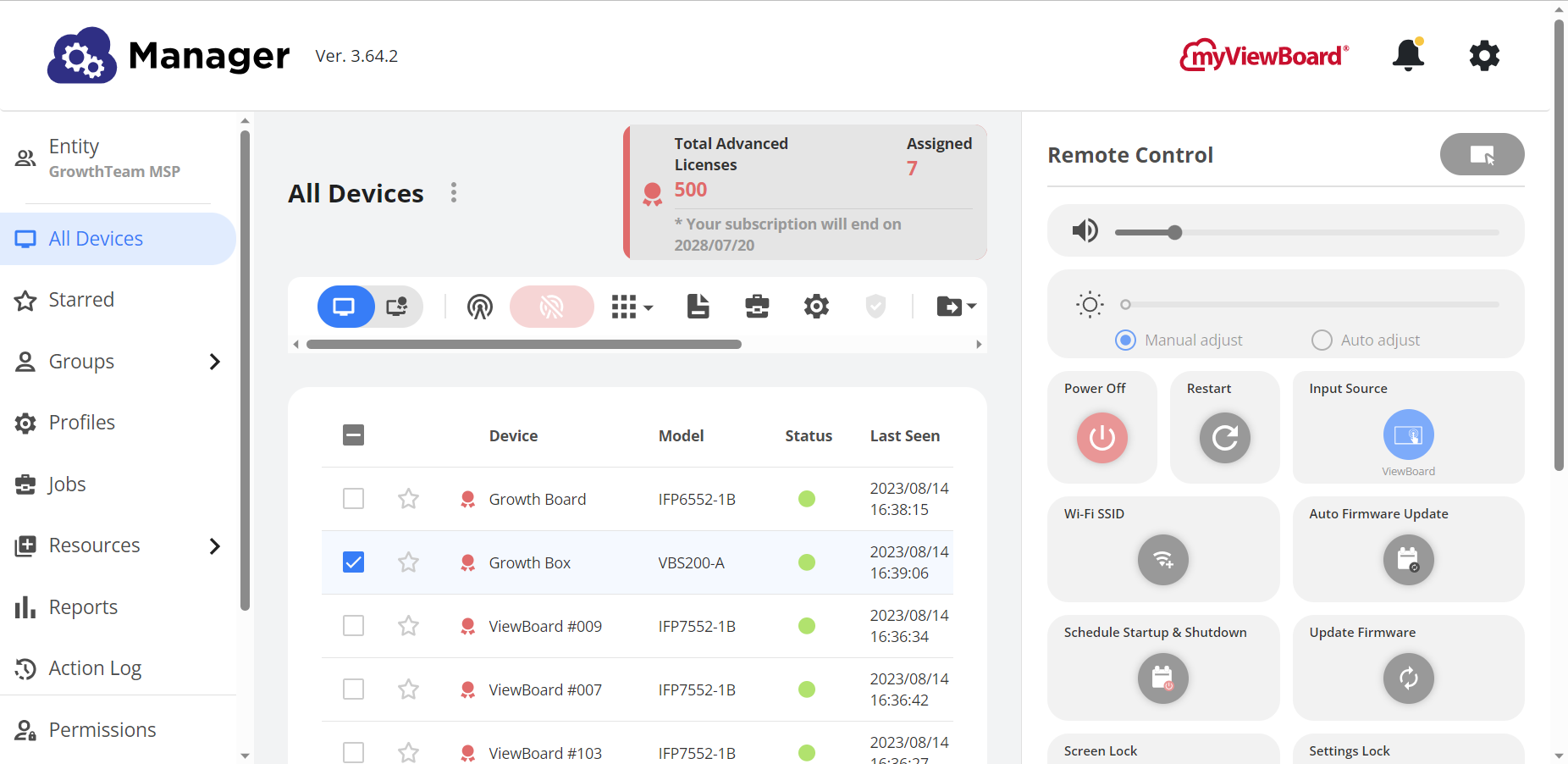1568x764 pixels.
Task: Open settings via the gear icon in header
Action: pyautogui.click(x=1483, y=56)
